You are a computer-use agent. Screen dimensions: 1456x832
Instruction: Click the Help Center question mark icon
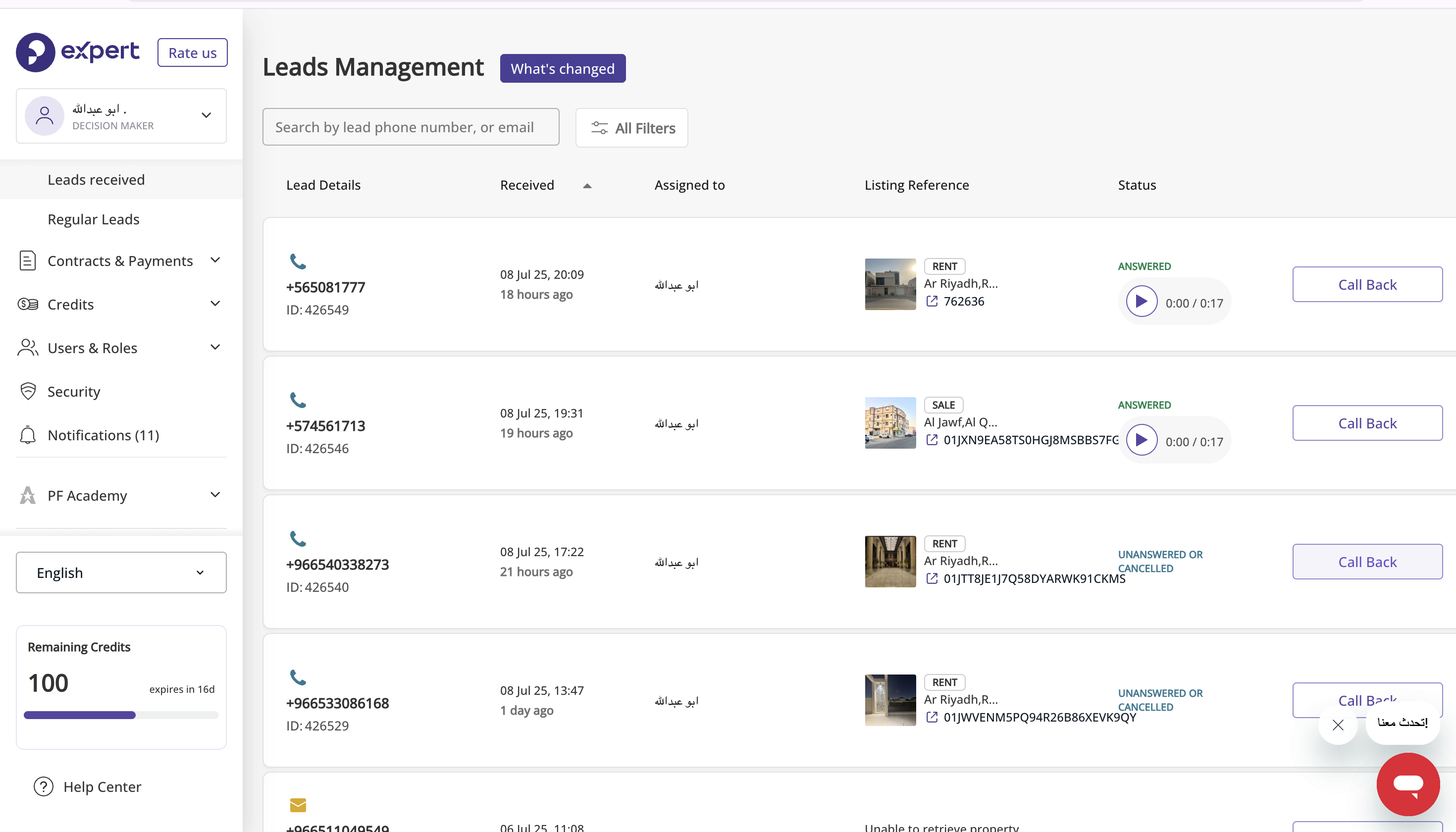click(x=44, y=787)
